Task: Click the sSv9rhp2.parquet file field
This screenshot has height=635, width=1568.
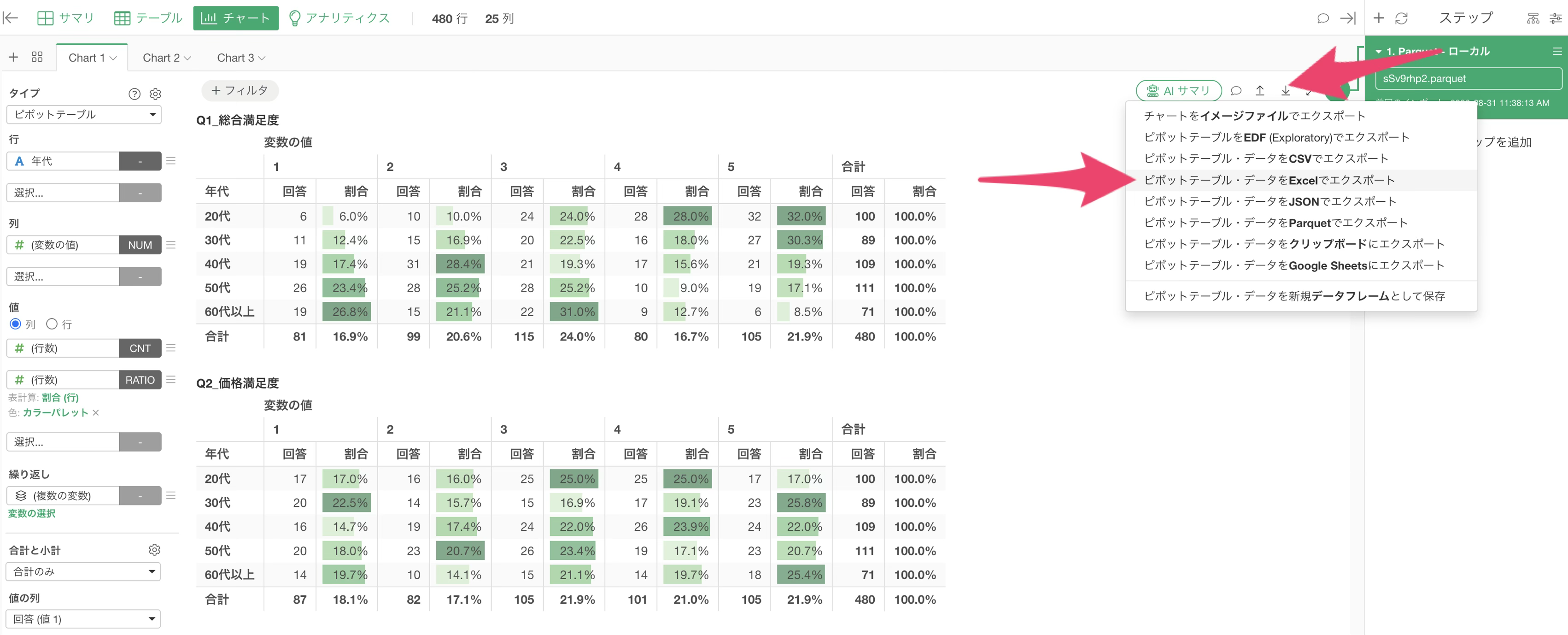Action: pyautogui.click(x=1468, y=78)
